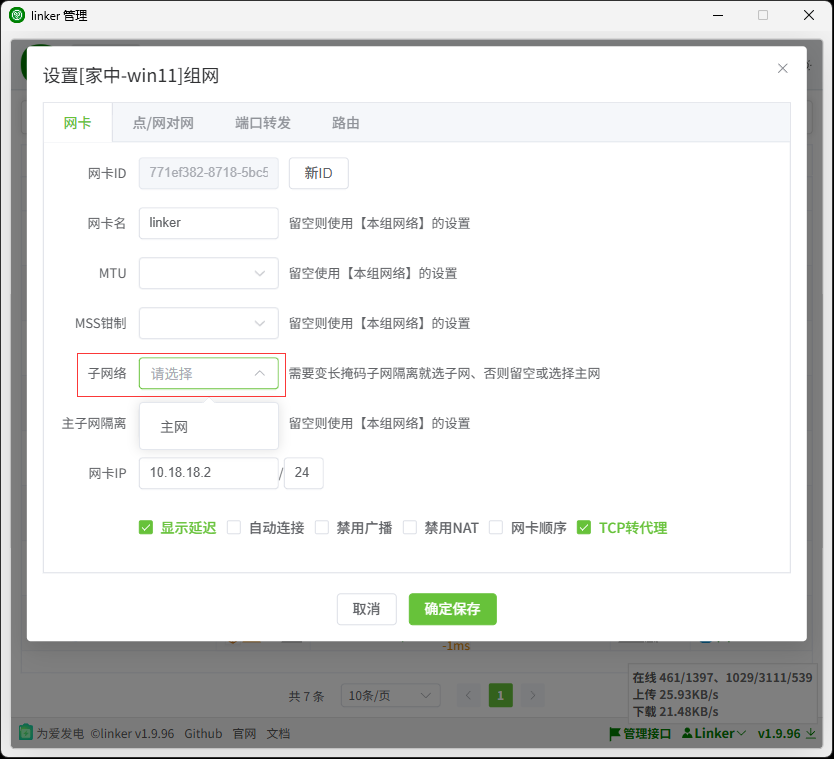Click the download icon beside v1.9.96

811,734
